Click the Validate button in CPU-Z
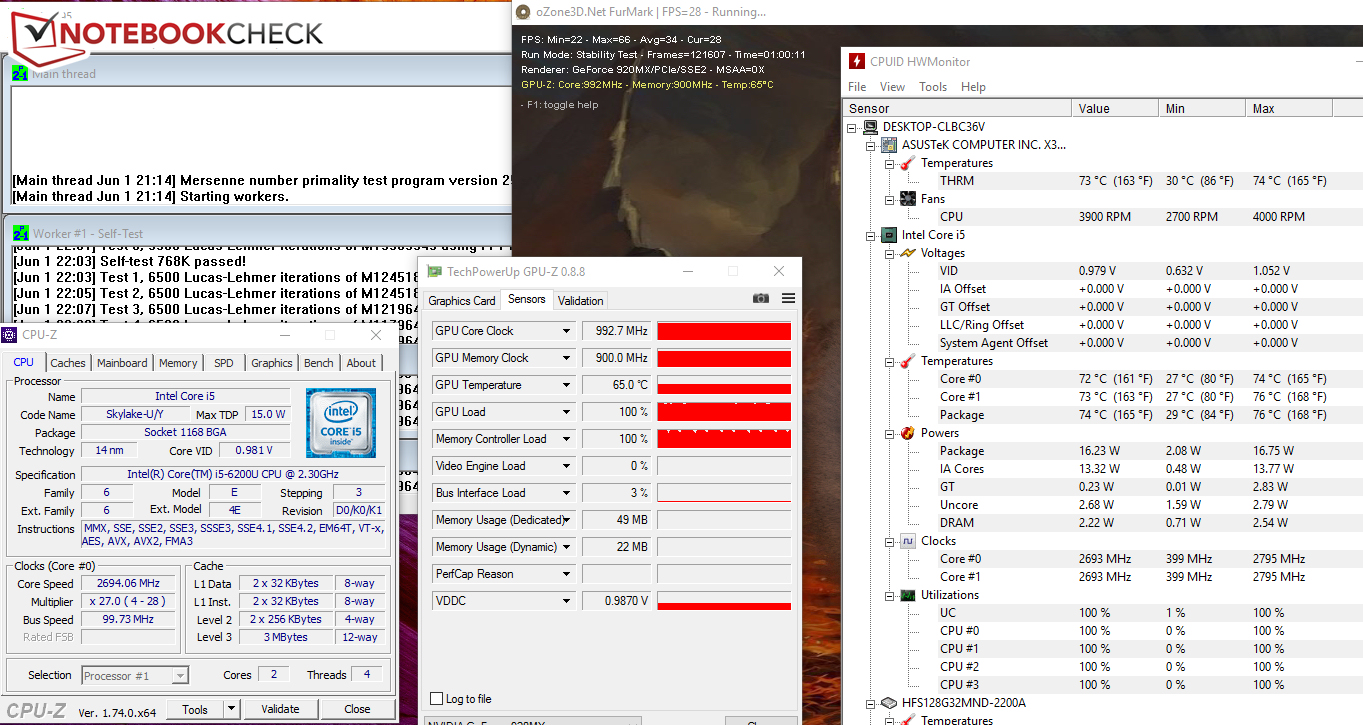This screenshot has height=725, width=1363. tap(280, 709)
